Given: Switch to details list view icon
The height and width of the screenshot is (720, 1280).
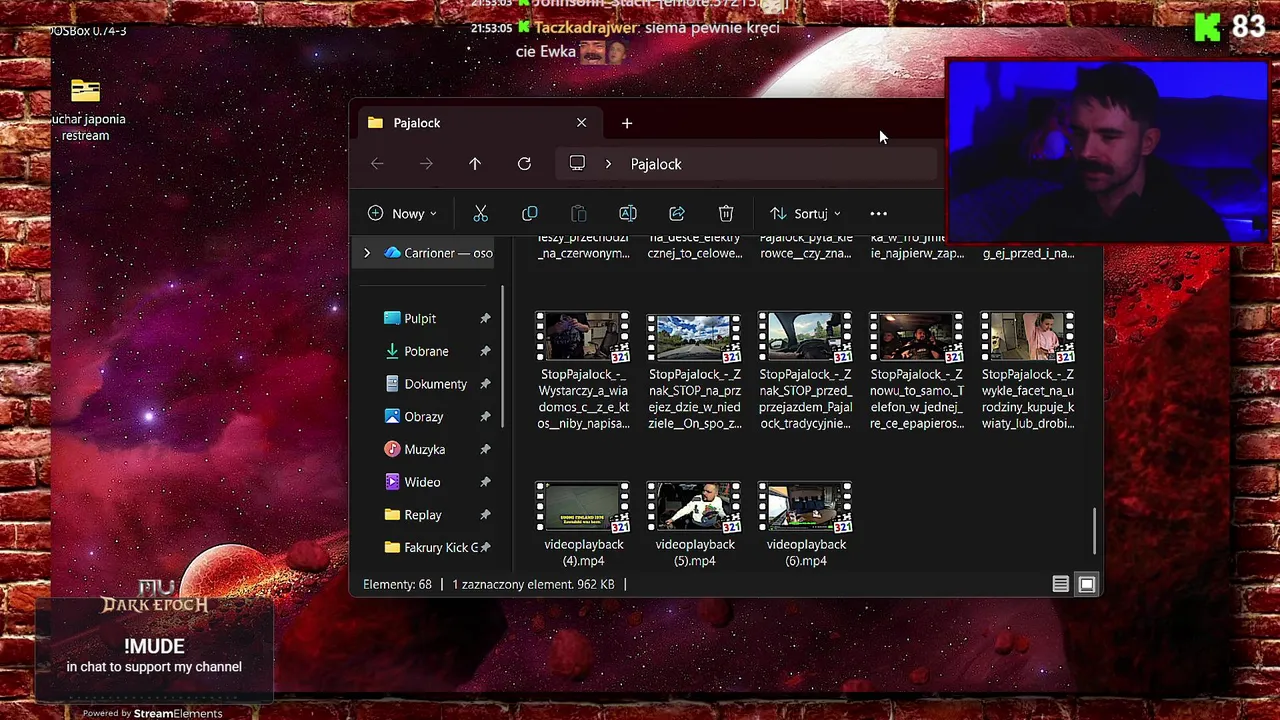Looking at the screenshot, I should [x=1061, y=584].
